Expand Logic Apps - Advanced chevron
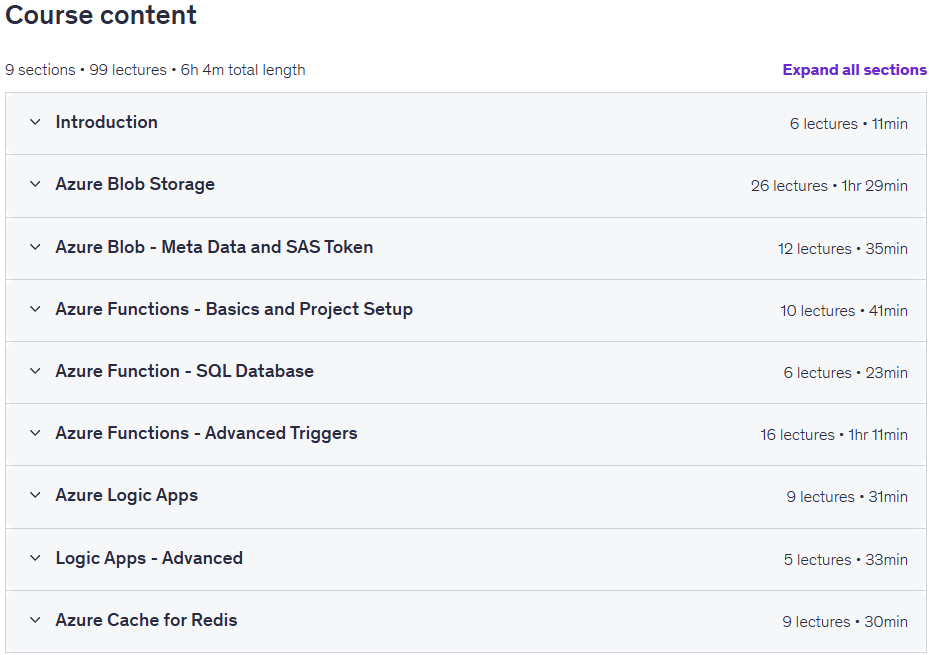 tap(36, 558)
